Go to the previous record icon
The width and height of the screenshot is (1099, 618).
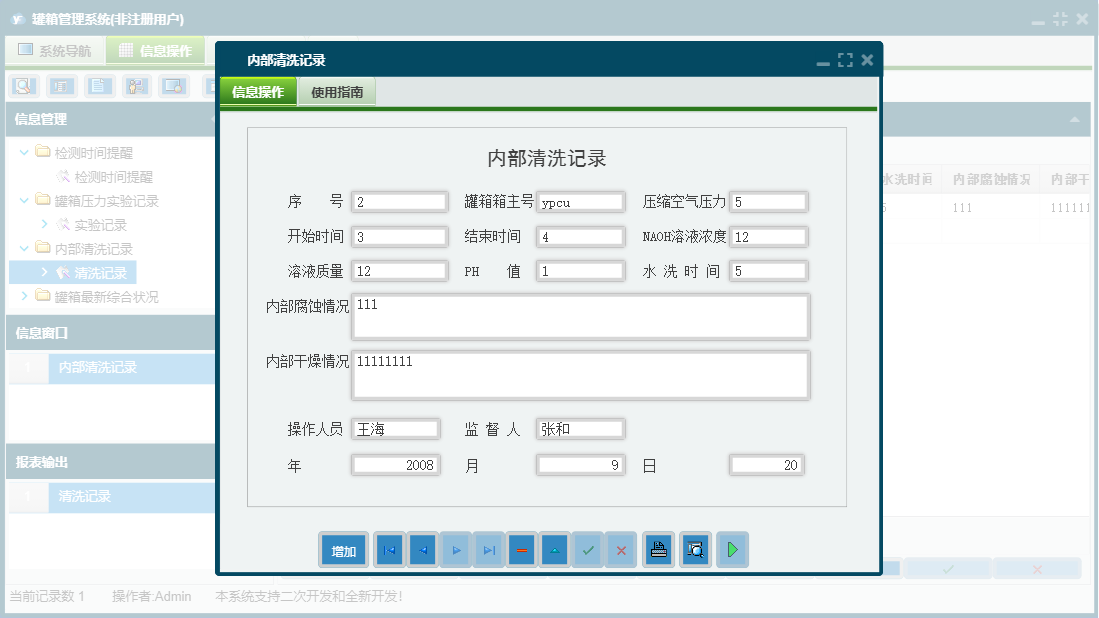(x=422, y=549)
